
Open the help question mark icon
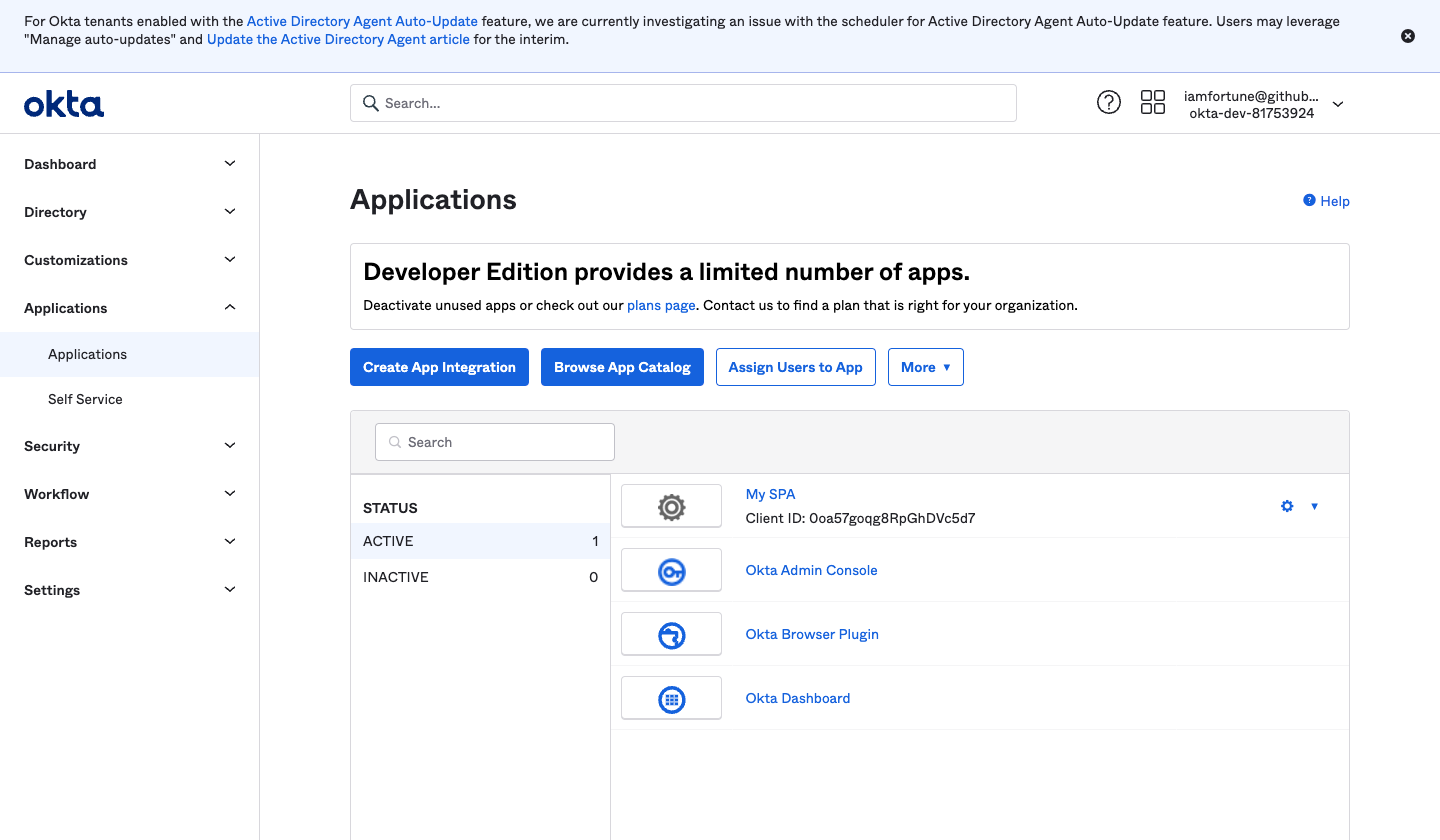1108,101
